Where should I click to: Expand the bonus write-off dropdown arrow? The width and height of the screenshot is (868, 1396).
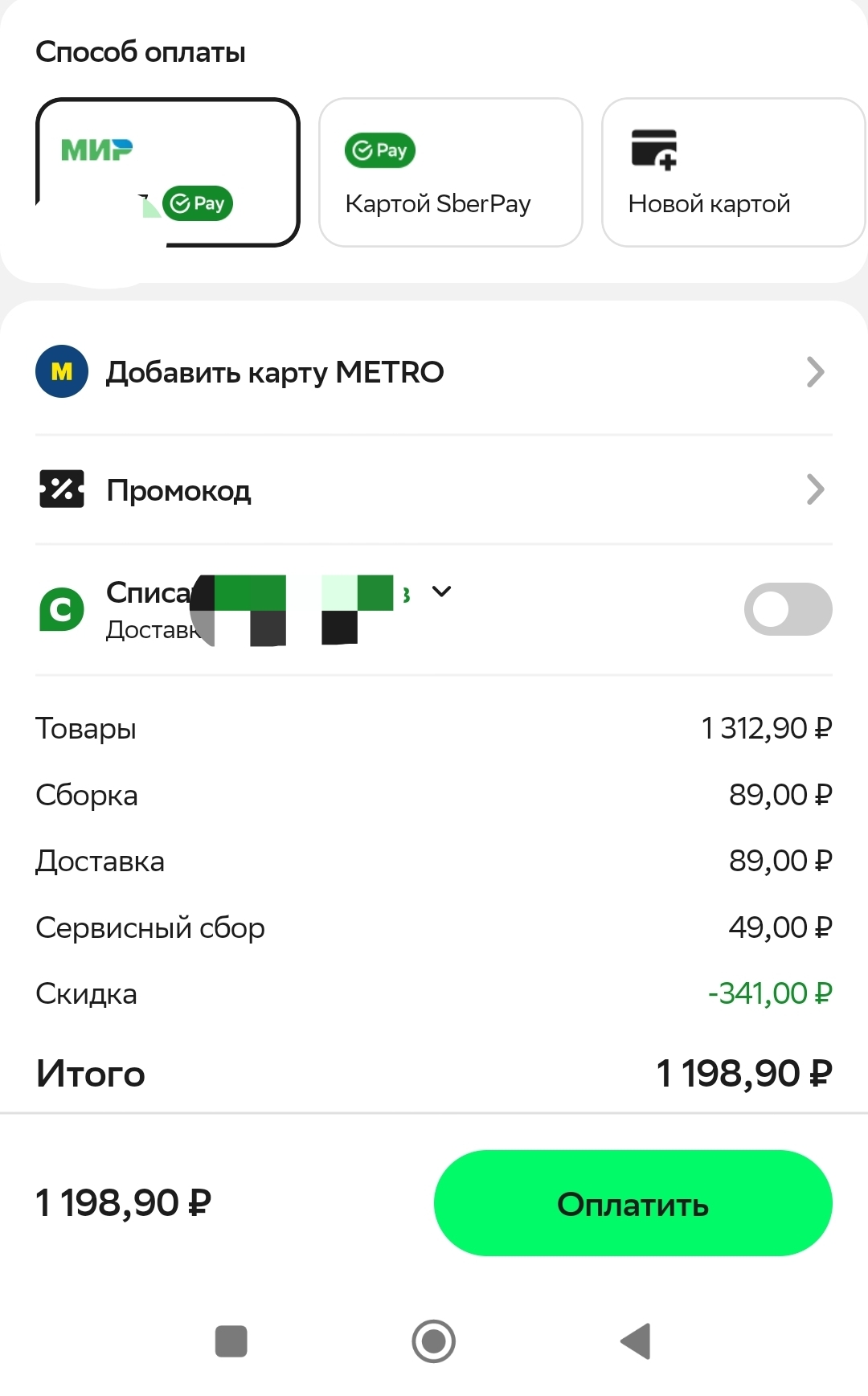[x=441, y=592]
